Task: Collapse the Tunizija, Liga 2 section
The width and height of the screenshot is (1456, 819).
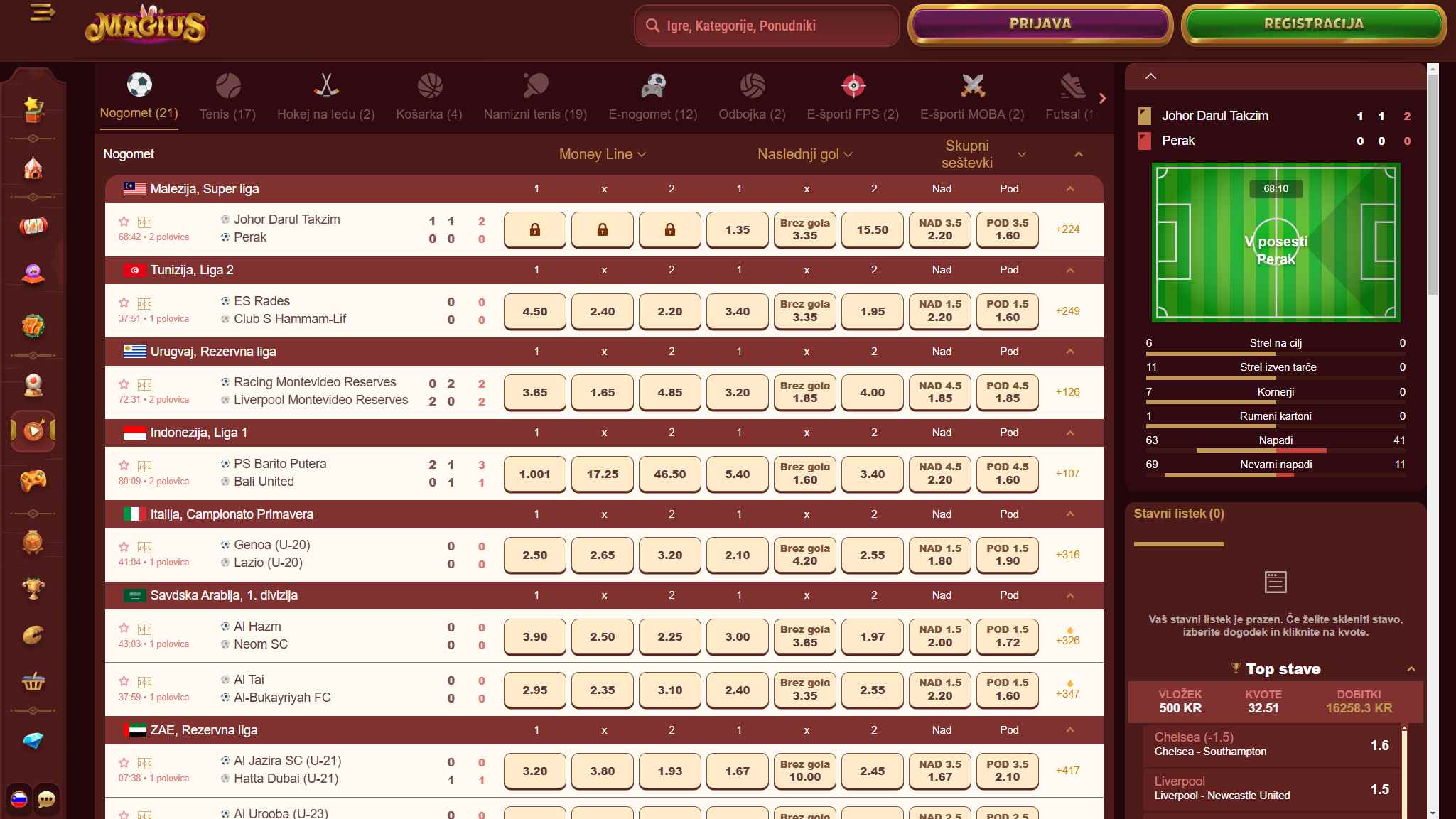Action: [x=1070, y=270]
